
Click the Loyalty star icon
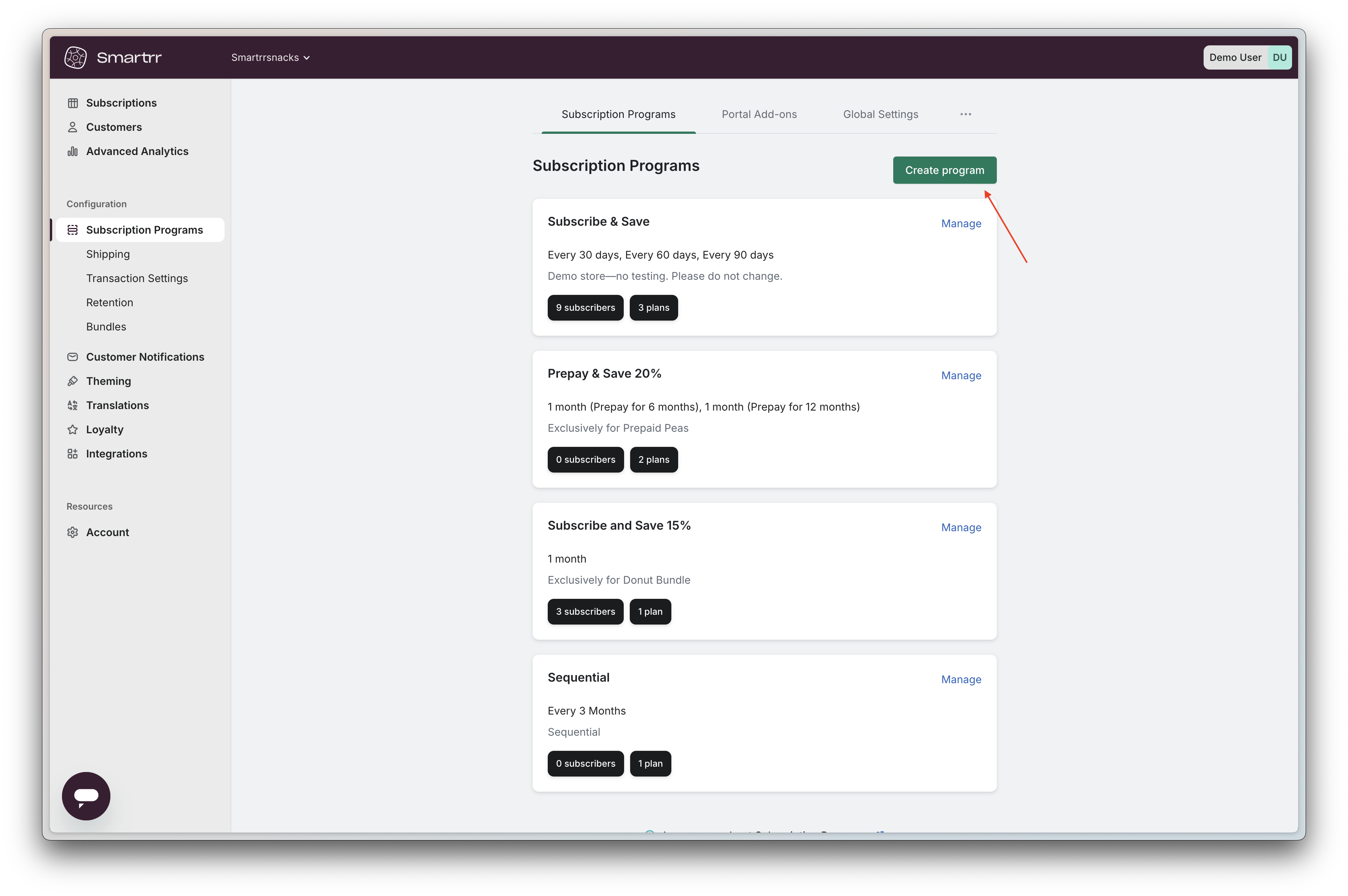73,429
